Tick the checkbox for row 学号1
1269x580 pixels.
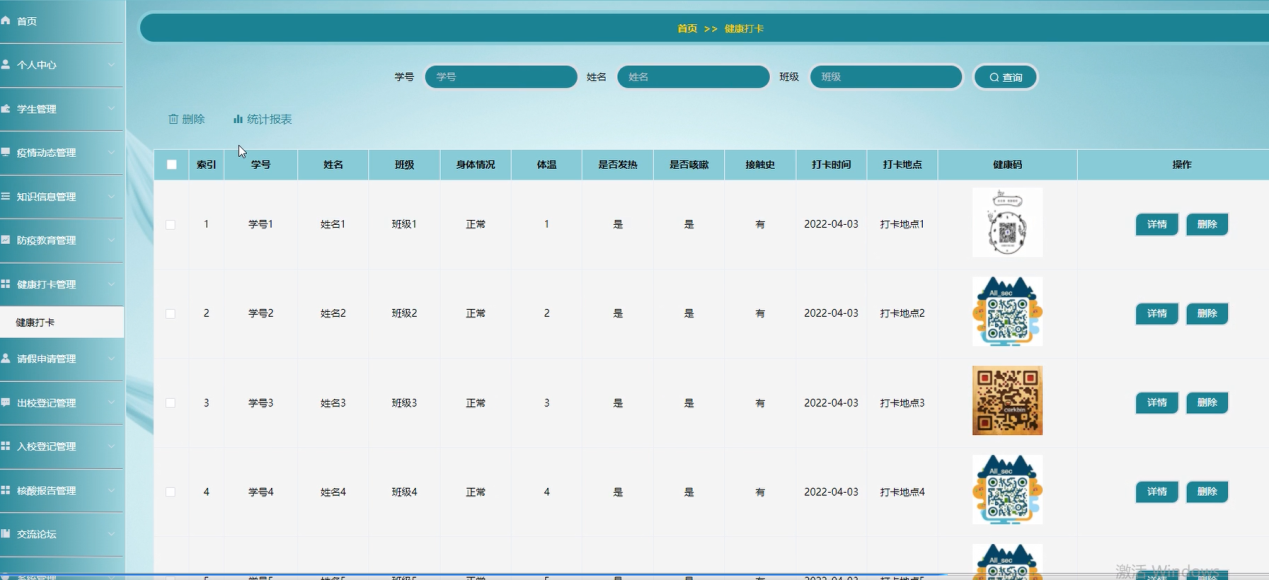pyautogui.click(x=170, y=225)
